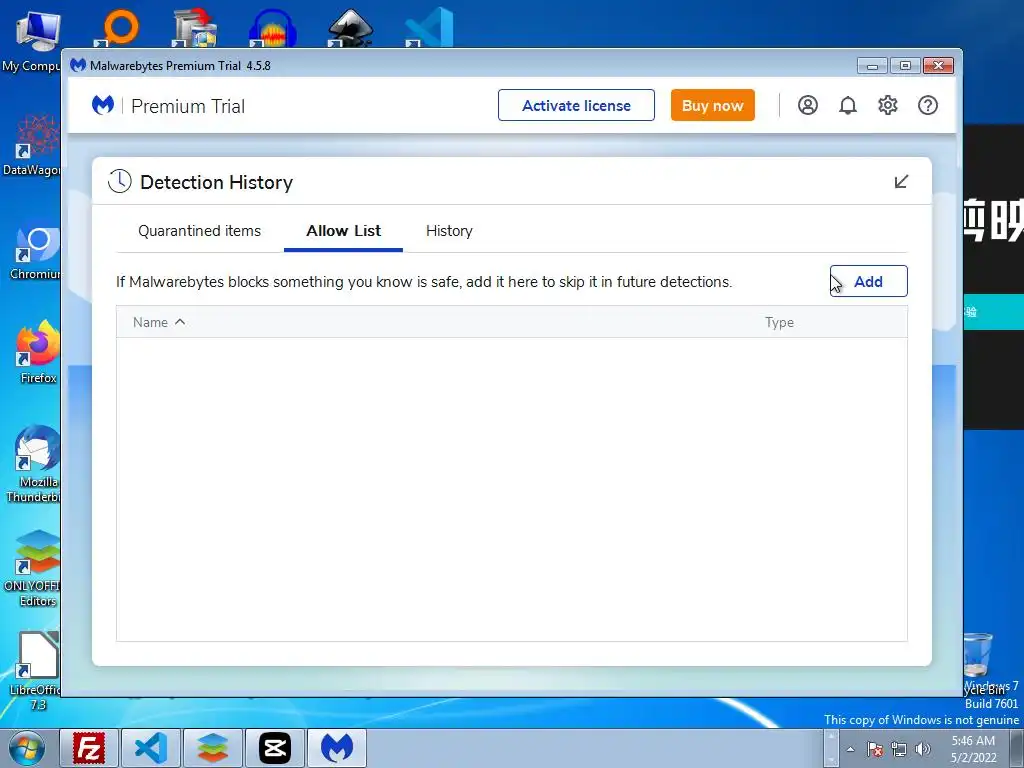Open Visual Studio Code from the taskbar
The width and height of the screenshot is (1024, 768).
coord(151,748)
